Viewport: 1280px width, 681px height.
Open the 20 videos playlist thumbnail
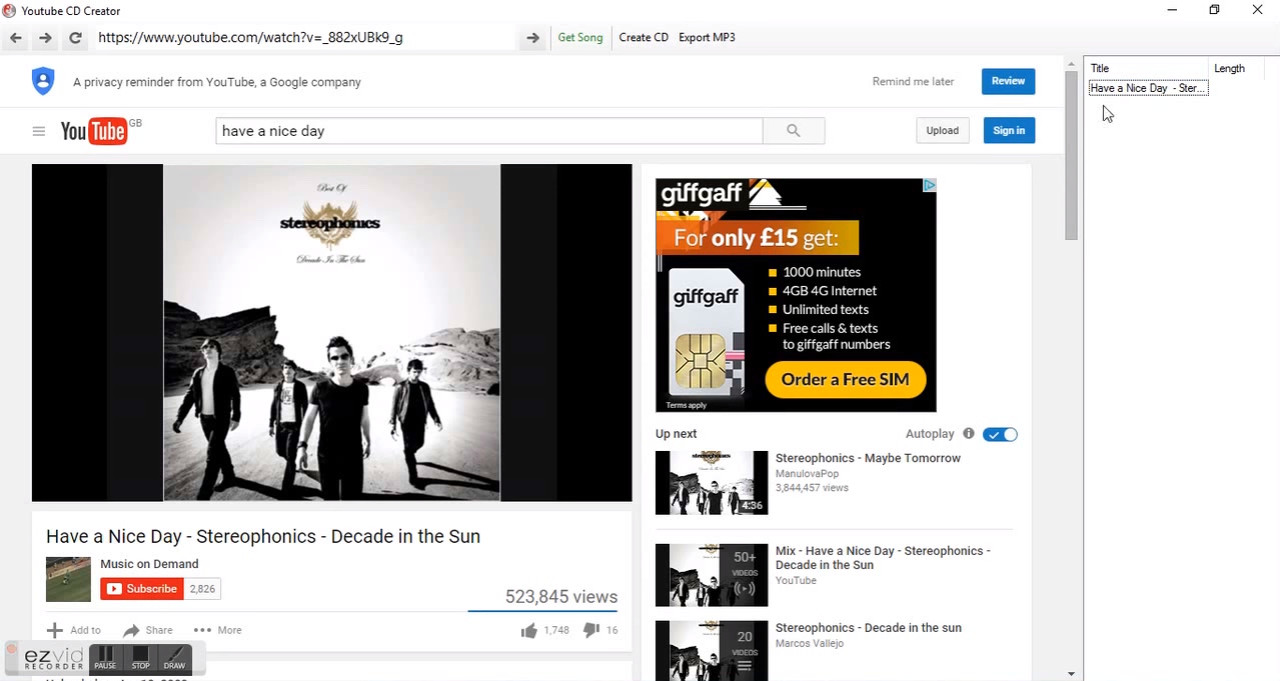711,650
